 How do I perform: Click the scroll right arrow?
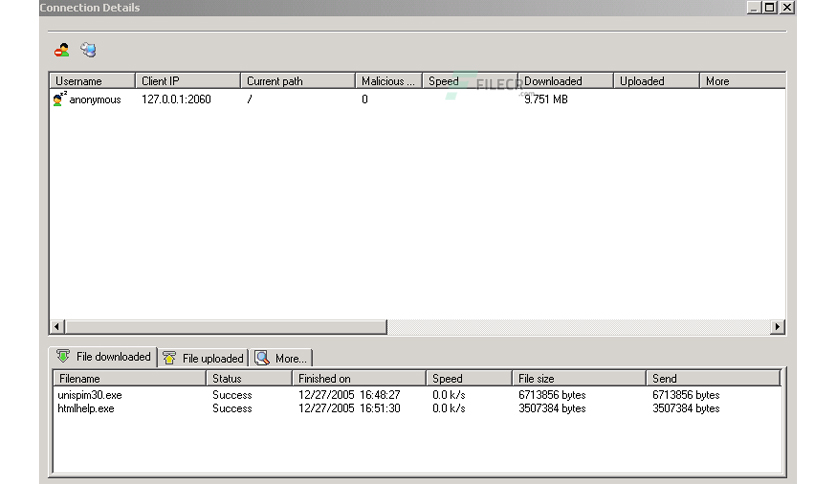click(x=777, y=326)
